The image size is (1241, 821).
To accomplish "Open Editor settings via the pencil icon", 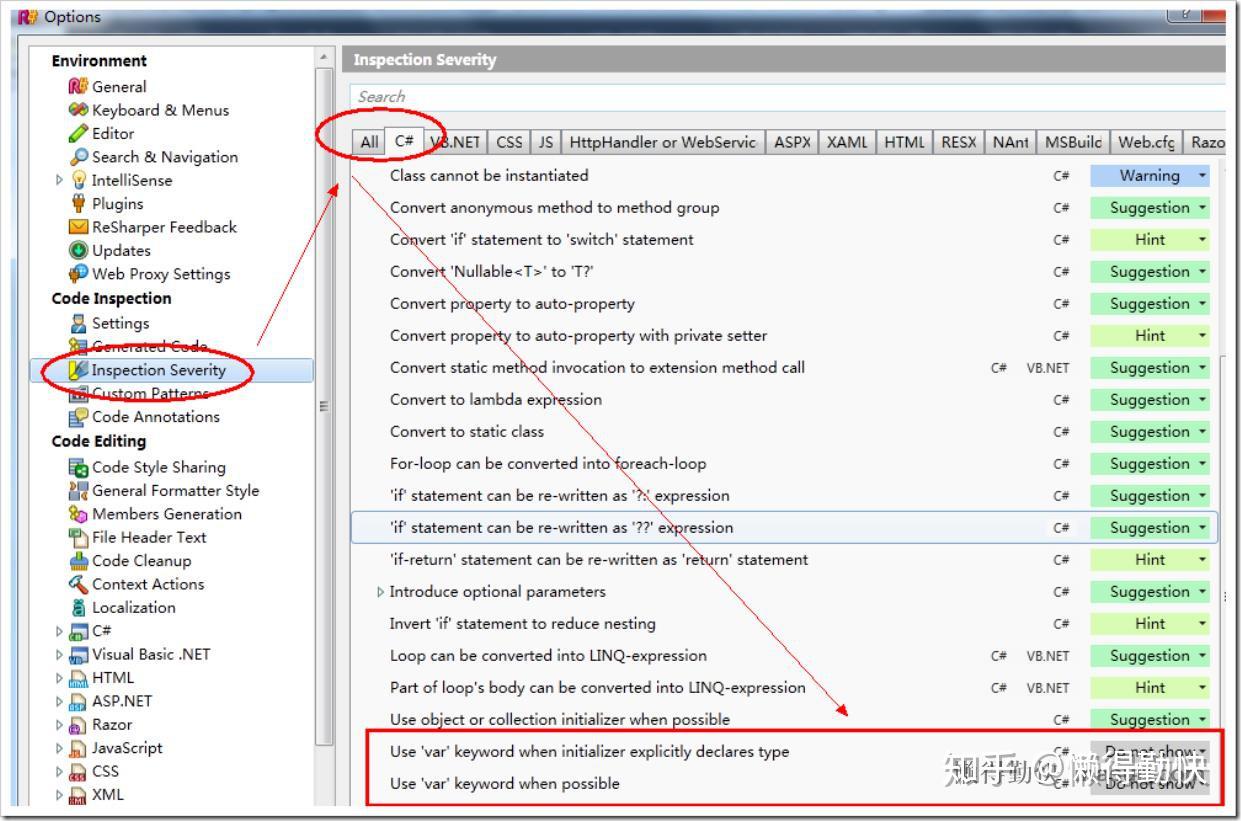I will pos(76,133).
